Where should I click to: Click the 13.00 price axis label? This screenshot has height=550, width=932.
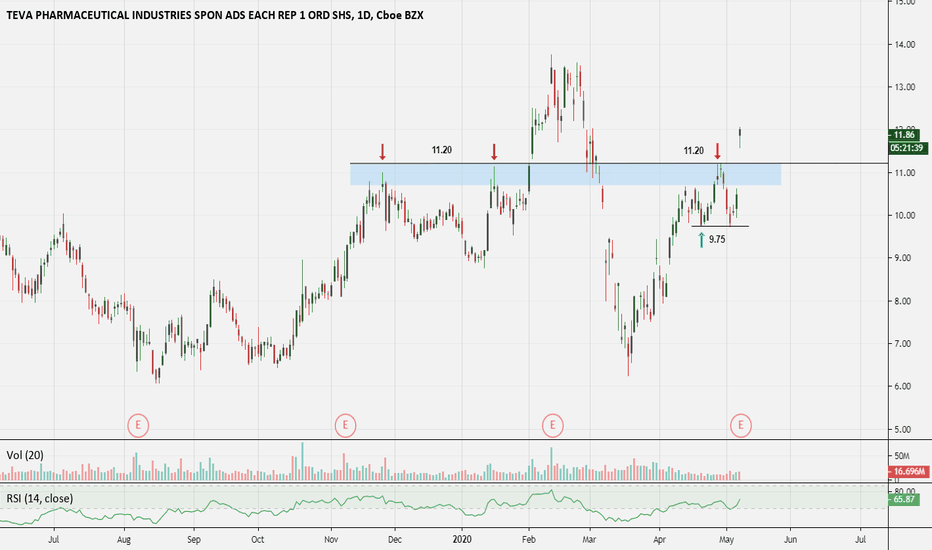click(x=905, y=87)
